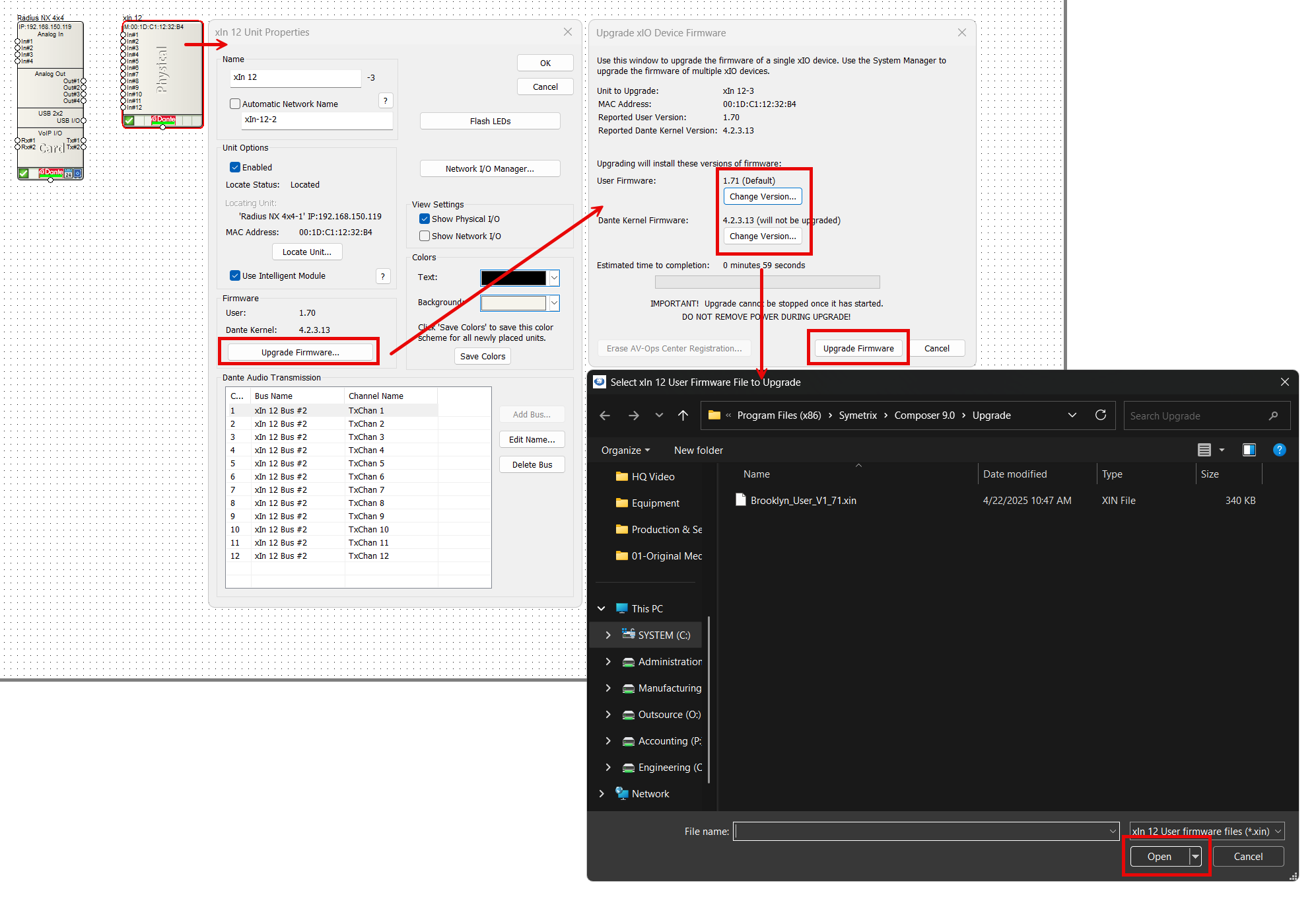Create a New folder
The image size is (1316, 899).
[x=698, y=450]
